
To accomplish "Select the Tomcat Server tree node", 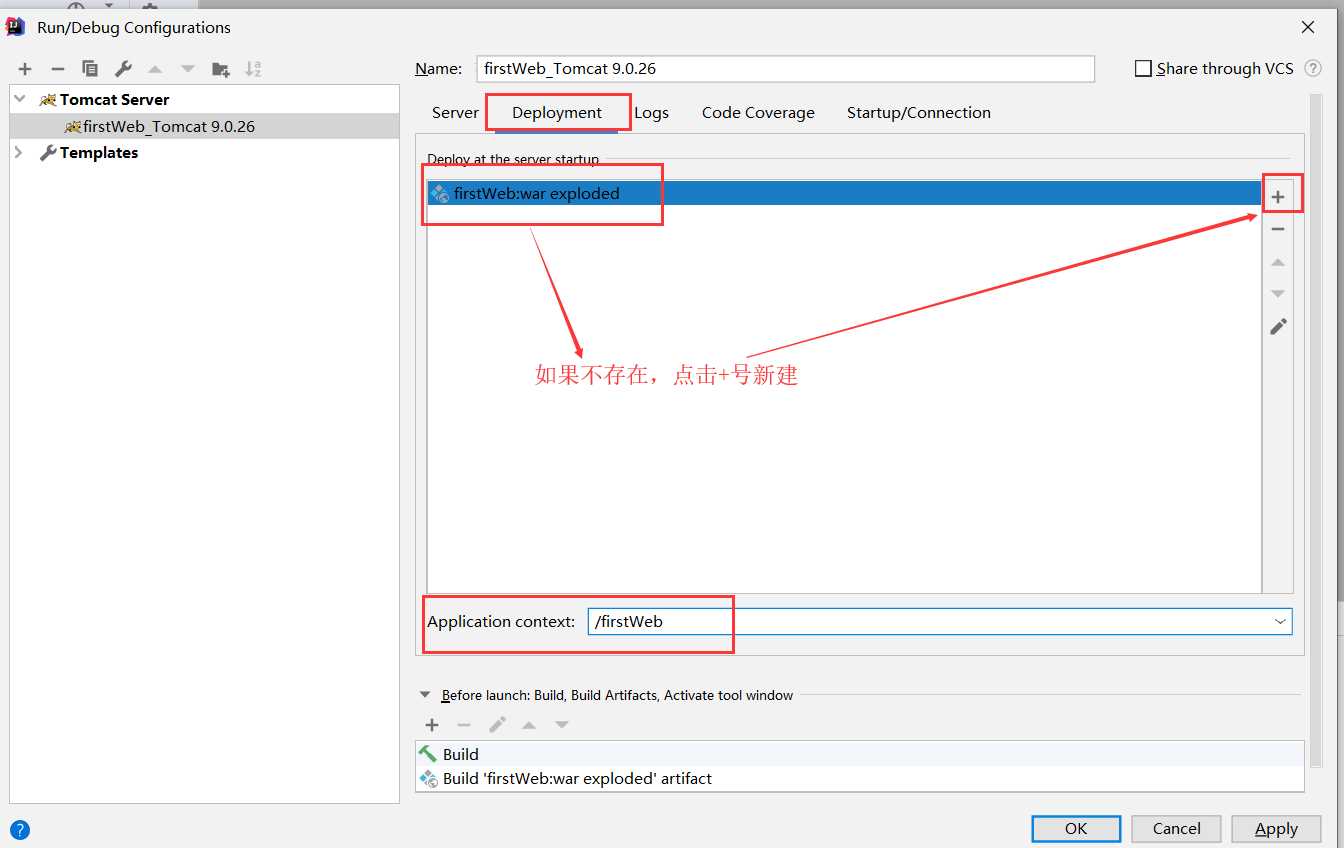I will (204, 99).
